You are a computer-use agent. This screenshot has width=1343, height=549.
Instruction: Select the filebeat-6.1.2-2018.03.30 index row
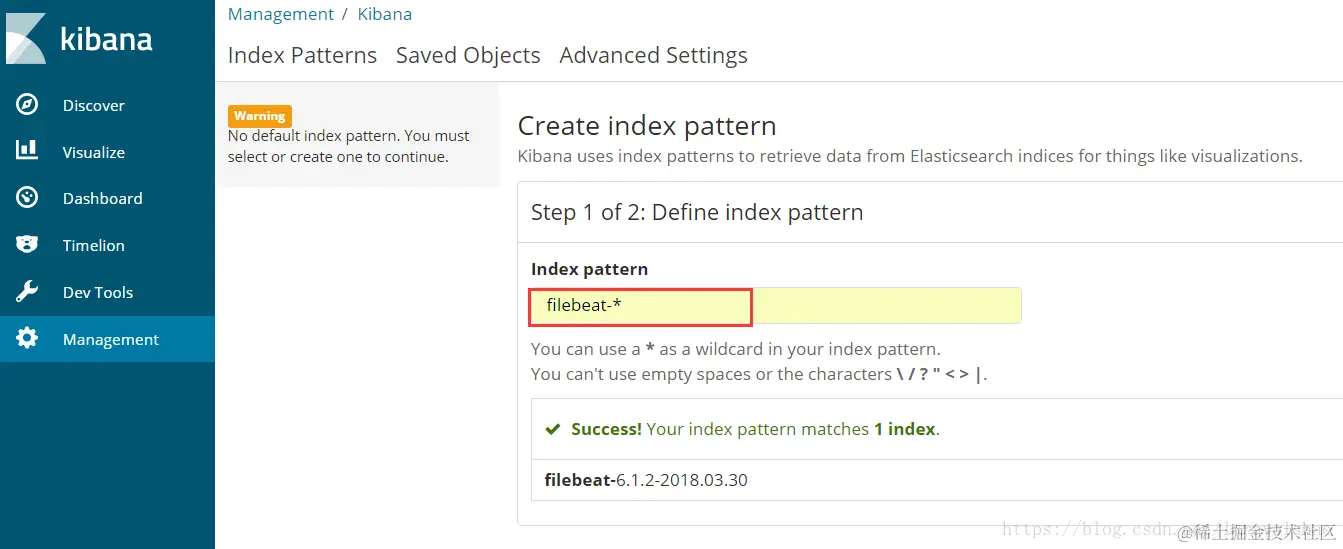937,480
